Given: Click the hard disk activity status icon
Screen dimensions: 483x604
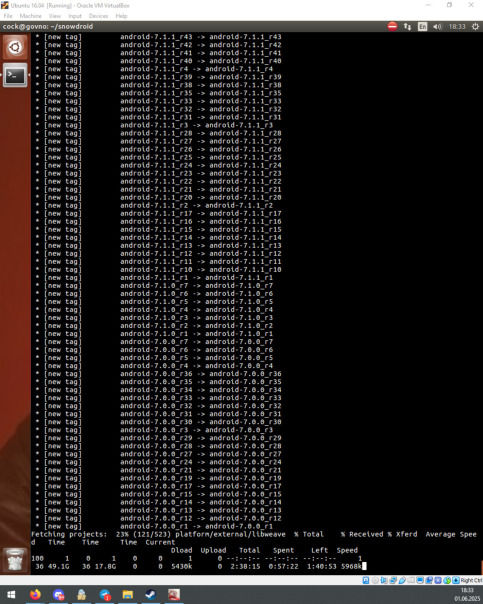Looking at the screenshot, I should [366, 580].
